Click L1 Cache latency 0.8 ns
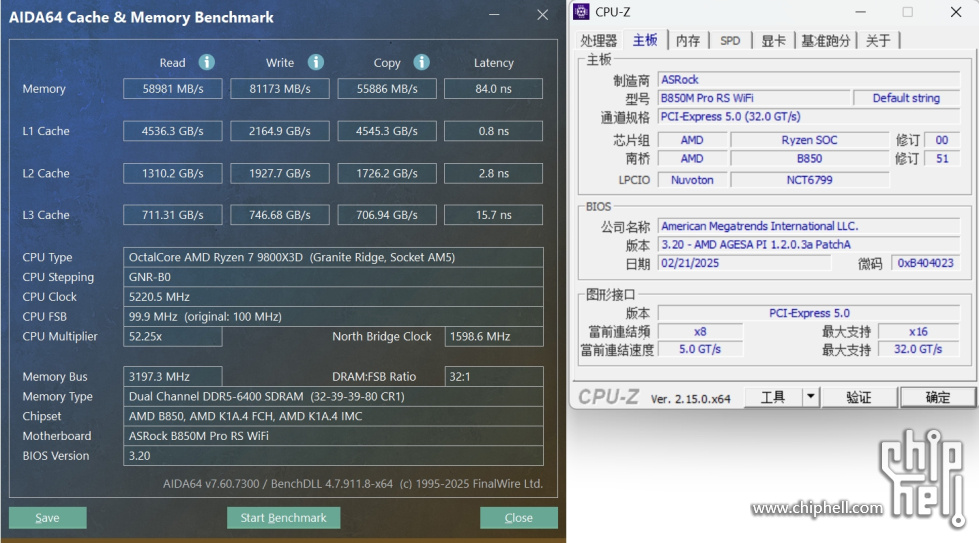979x543 pixels. pos(493,131)
